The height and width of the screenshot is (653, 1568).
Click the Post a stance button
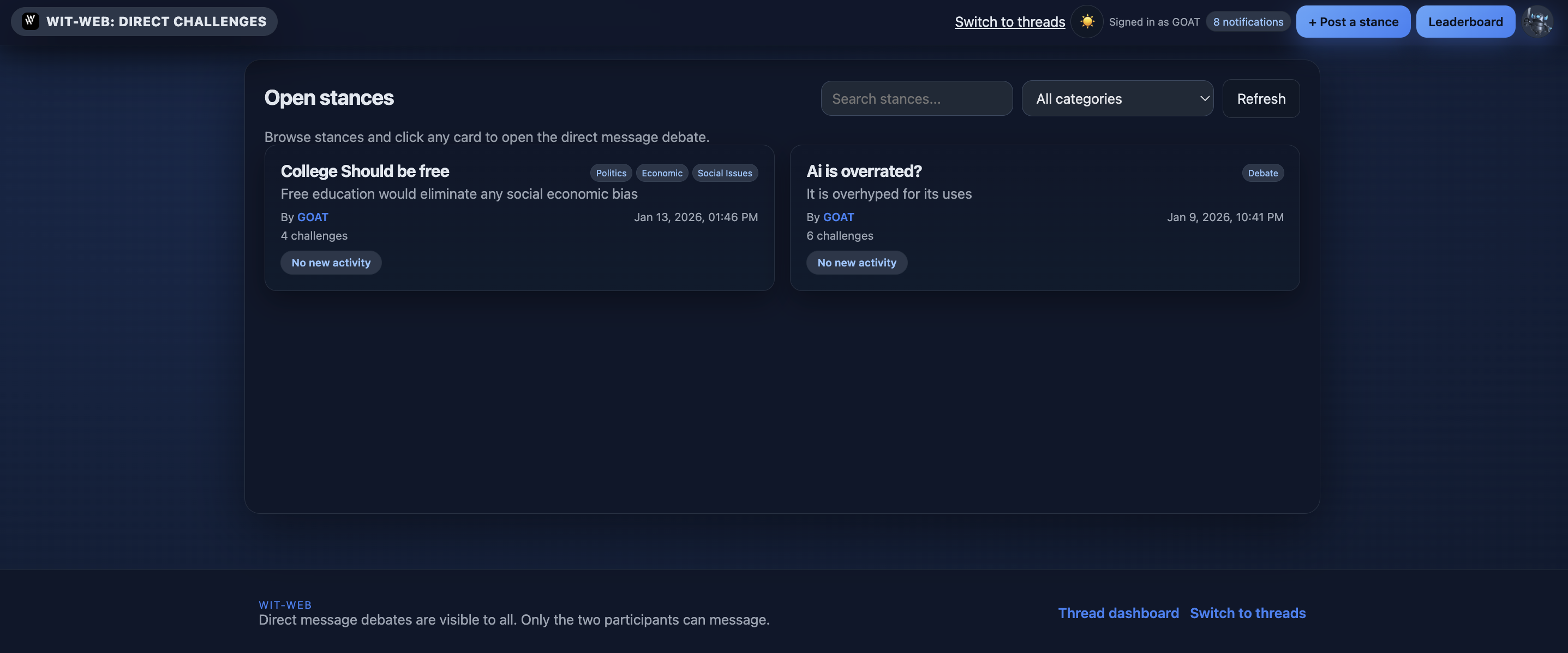1352,21
